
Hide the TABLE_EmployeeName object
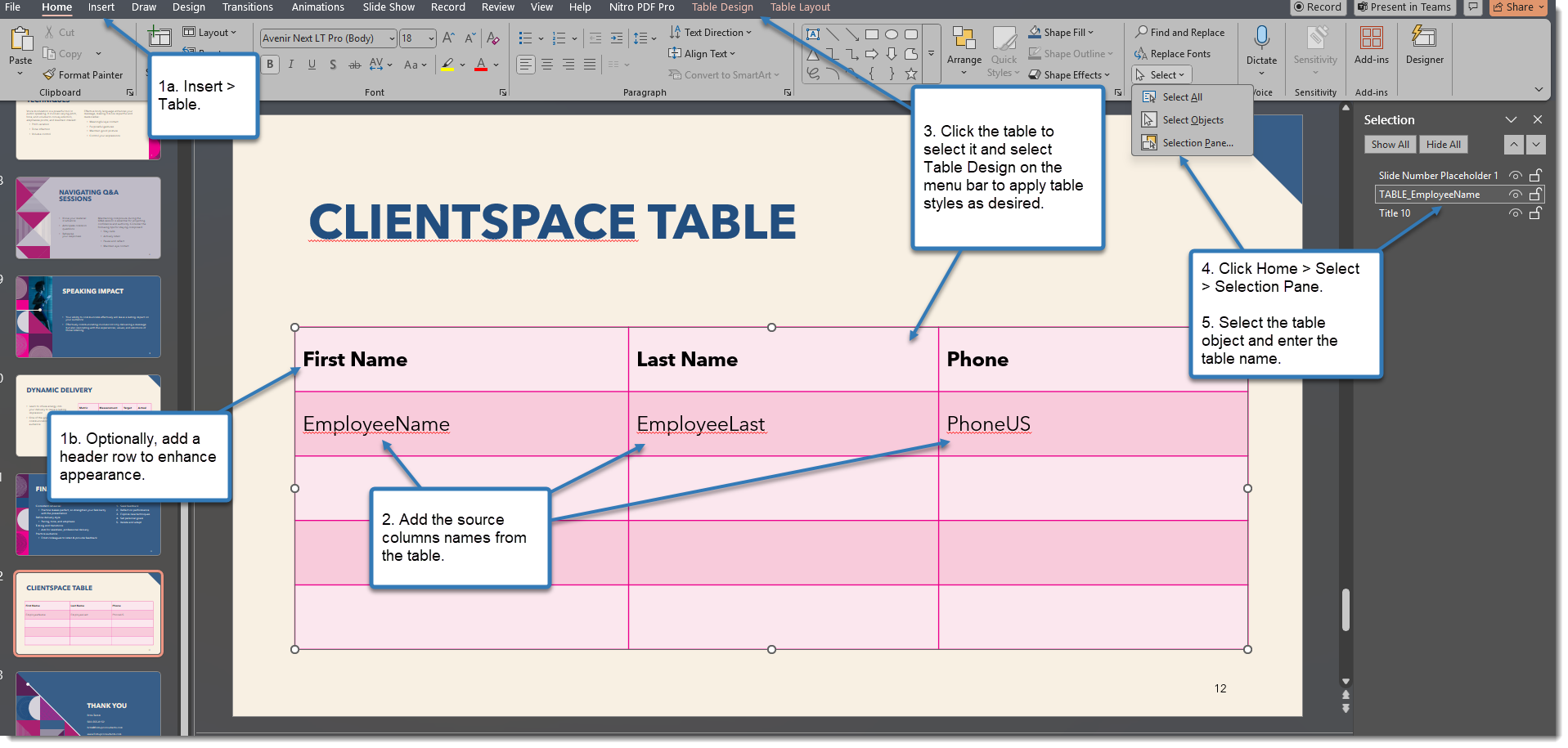click(1516, 195)
